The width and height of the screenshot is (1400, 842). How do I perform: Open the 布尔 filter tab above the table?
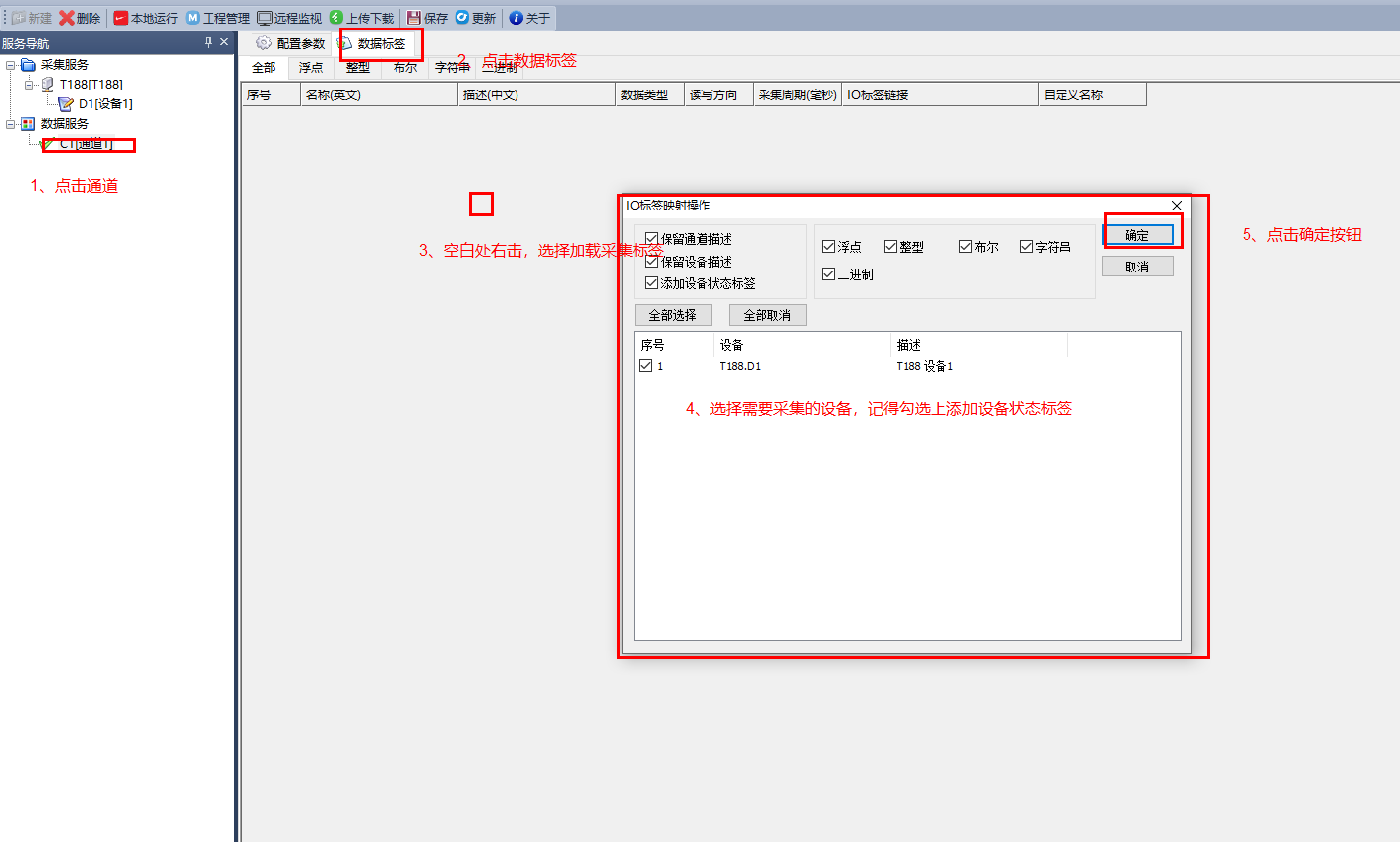[405, 68]
